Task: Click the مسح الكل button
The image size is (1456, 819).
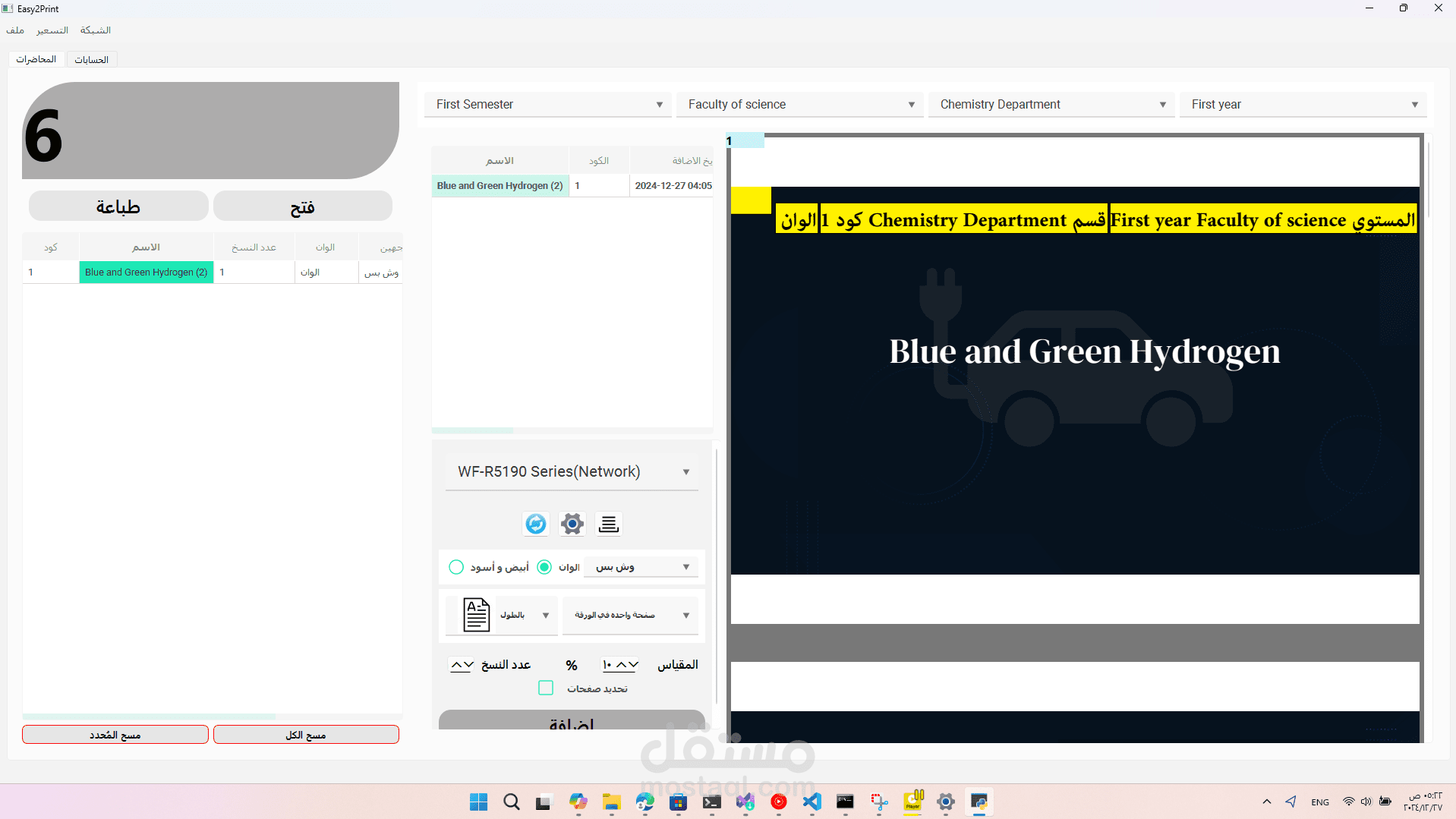Action: 306,735
